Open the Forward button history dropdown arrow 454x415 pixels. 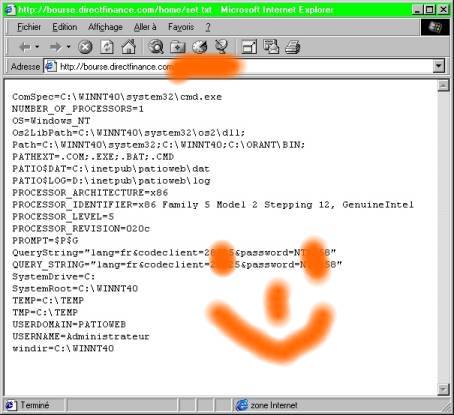[68, 47]
